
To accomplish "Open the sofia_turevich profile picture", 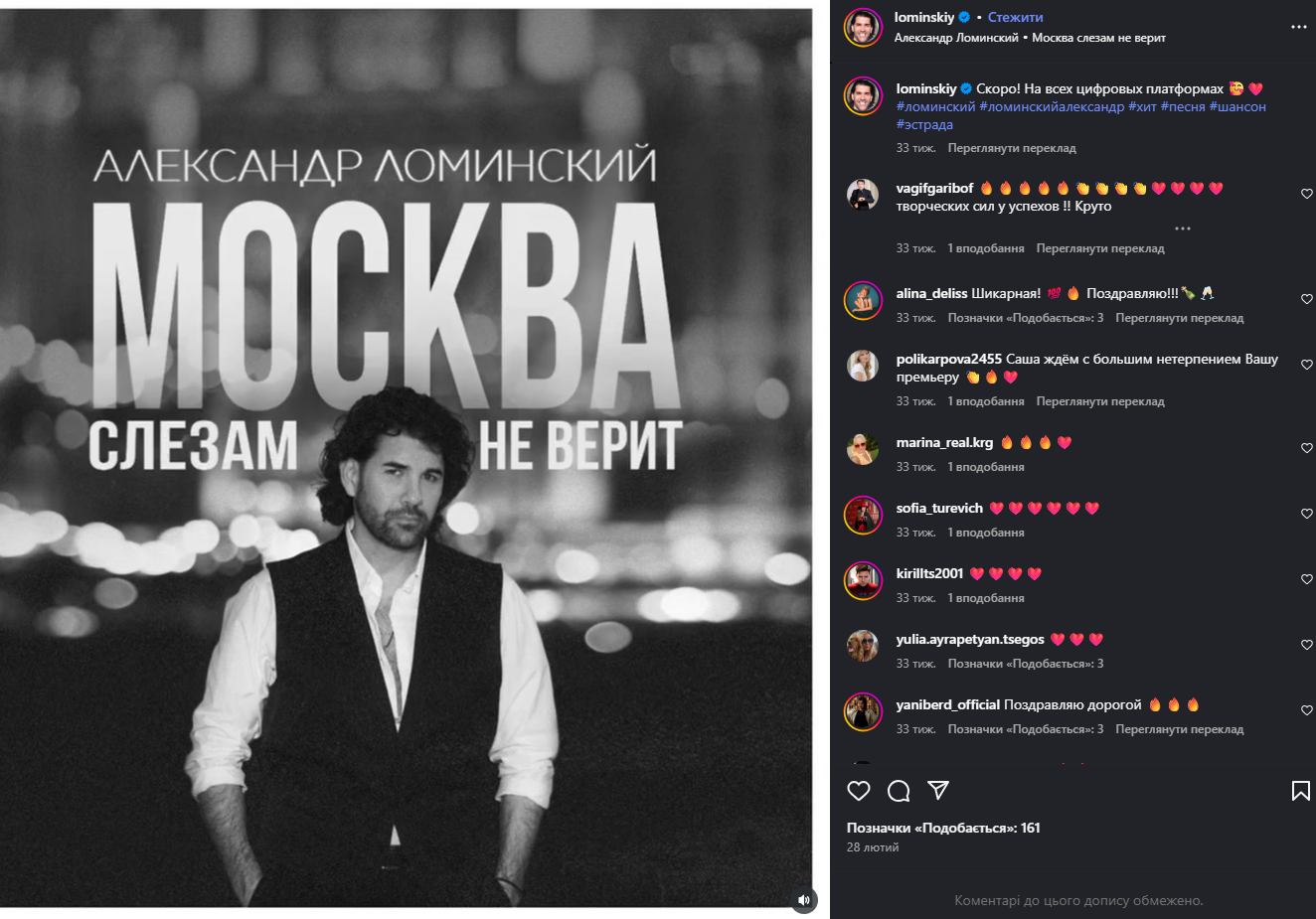I will [x=863, y=516].
